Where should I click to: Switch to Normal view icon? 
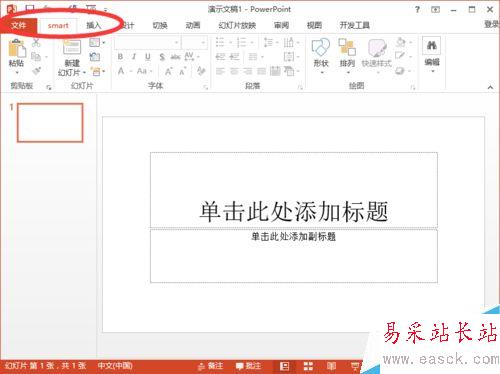(x=284, y=366)
